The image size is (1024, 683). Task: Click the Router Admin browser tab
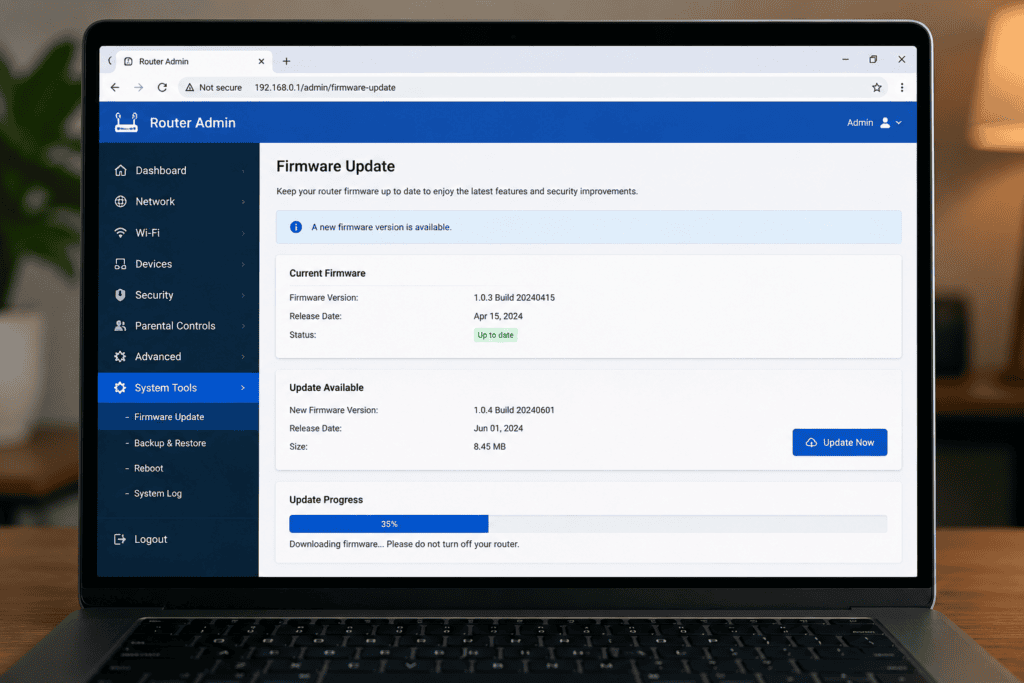pyautogui.click(x=194, y=61)
